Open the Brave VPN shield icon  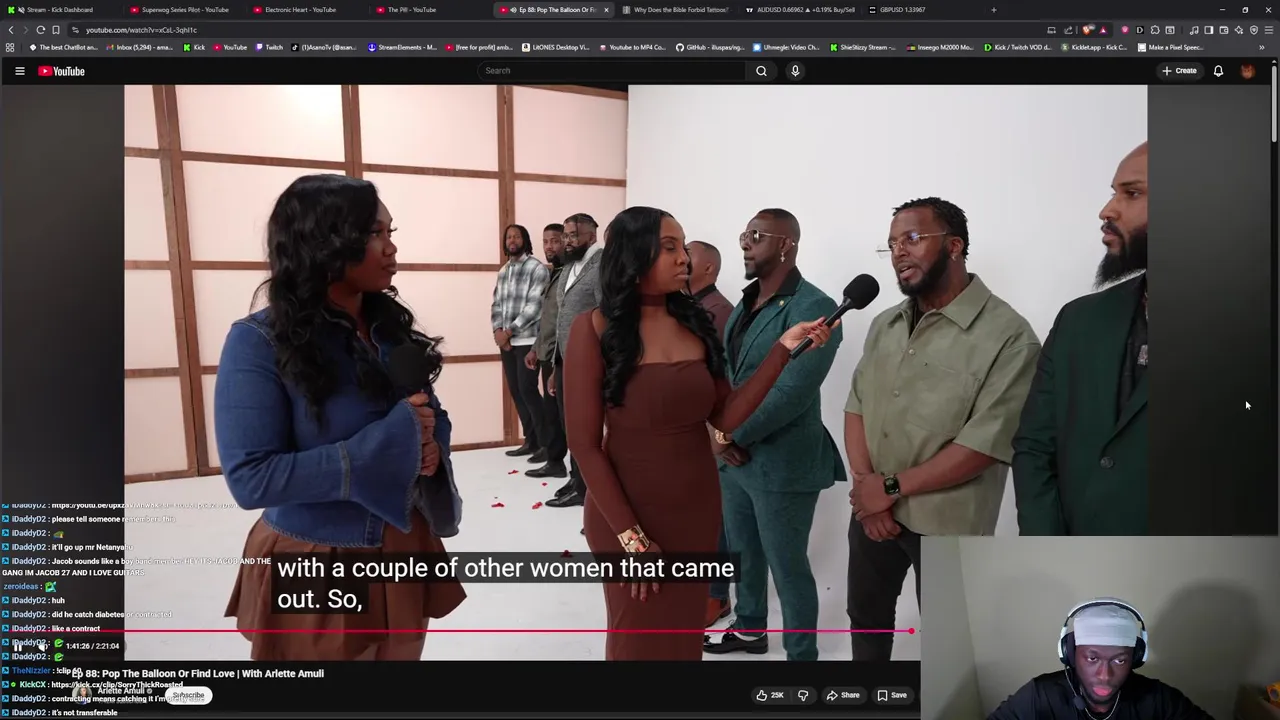(x=1254, y=30)
